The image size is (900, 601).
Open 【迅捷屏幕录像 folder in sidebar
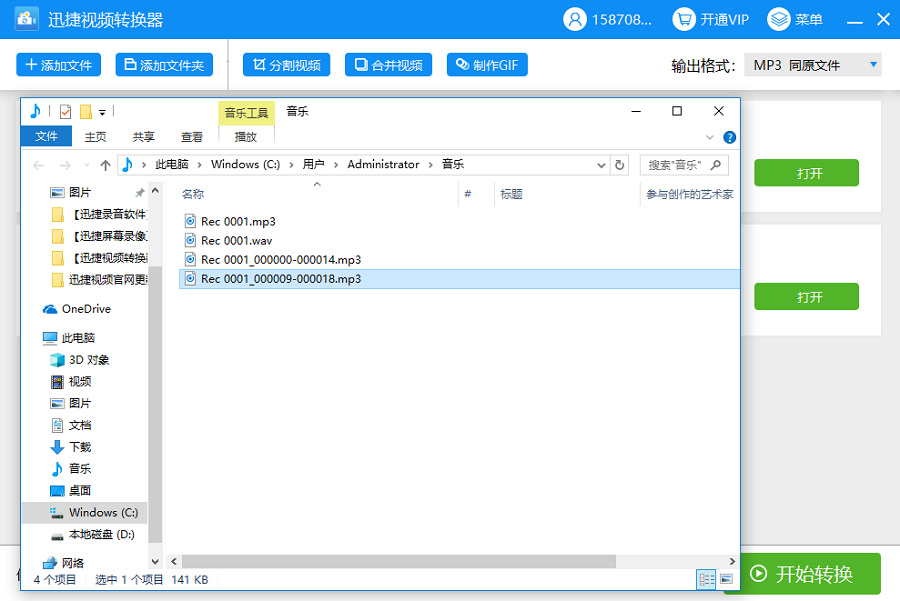click(x=99, y=236)
